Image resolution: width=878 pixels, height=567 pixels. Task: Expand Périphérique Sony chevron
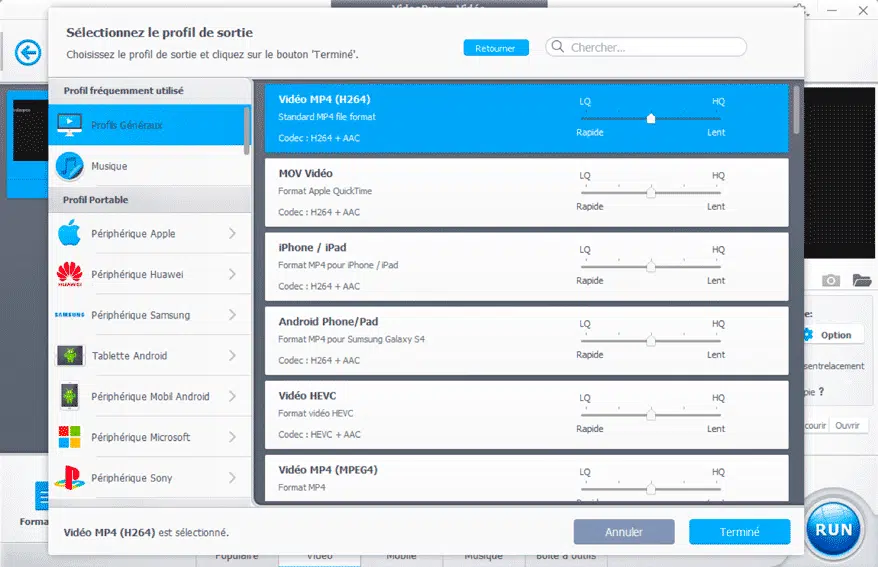pyautogui.click(x=232, y=477)
